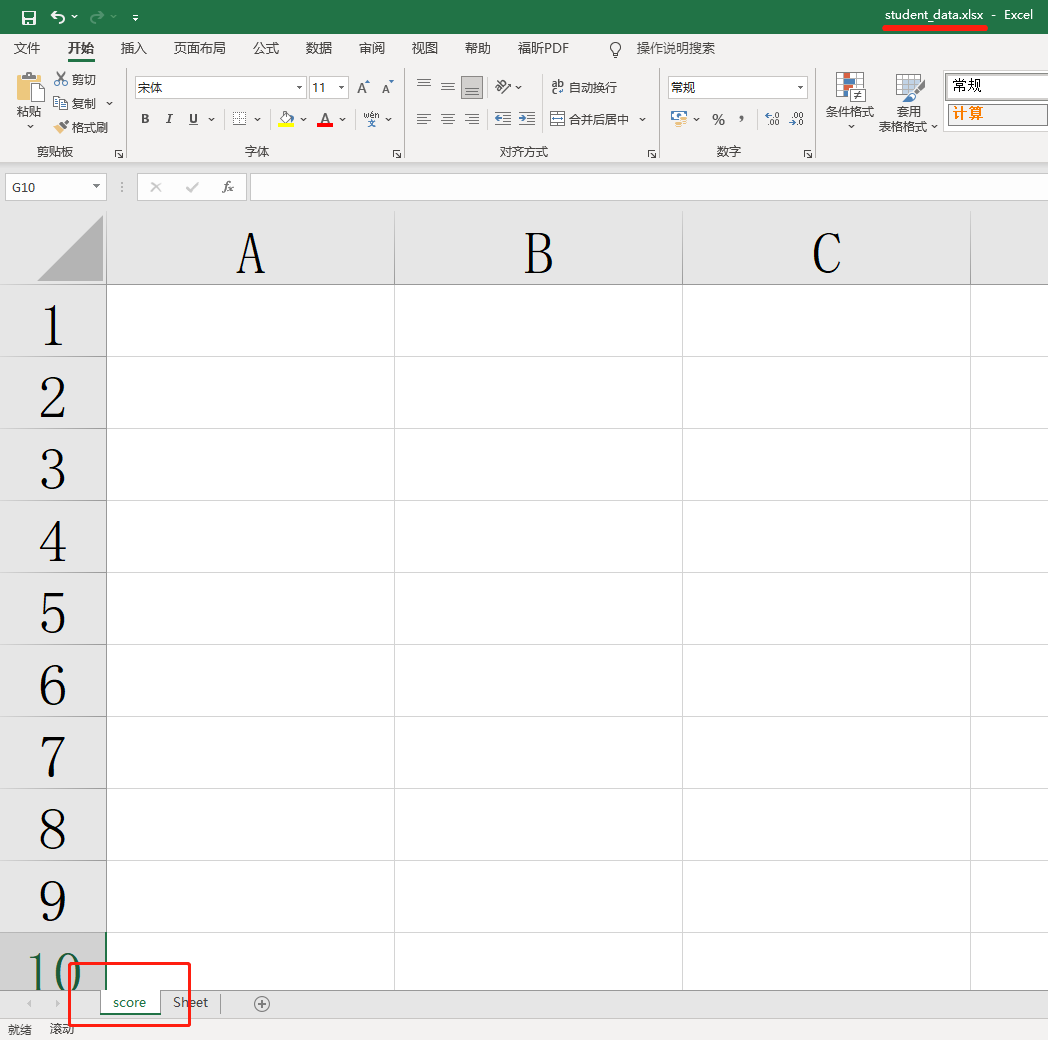Image resolution: width=1048 pixels, height=1040 pixels.
Task: Open the undo history dropdown arrow
Action: [74, 17]
